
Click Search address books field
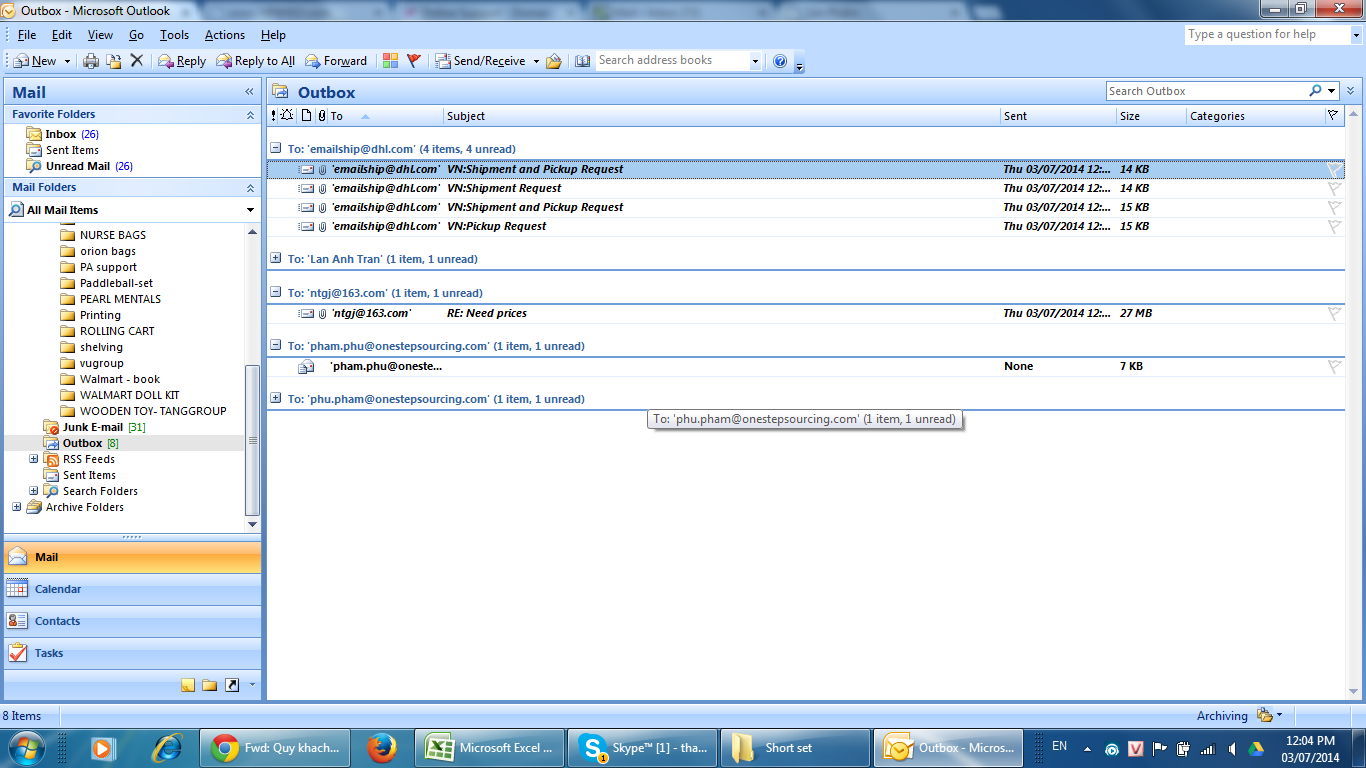(x=672, y=61)
